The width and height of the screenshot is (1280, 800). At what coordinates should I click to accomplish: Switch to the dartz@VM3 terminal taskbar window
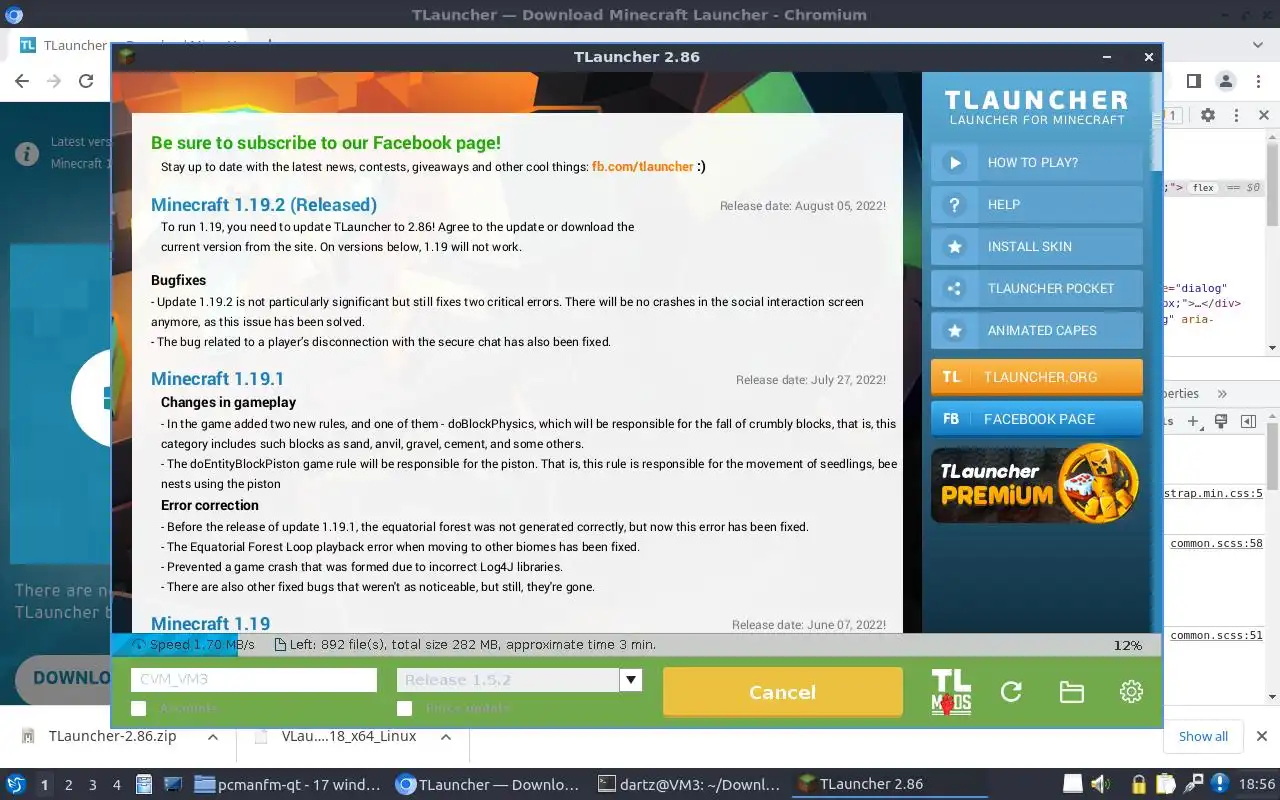pos(689,785)
